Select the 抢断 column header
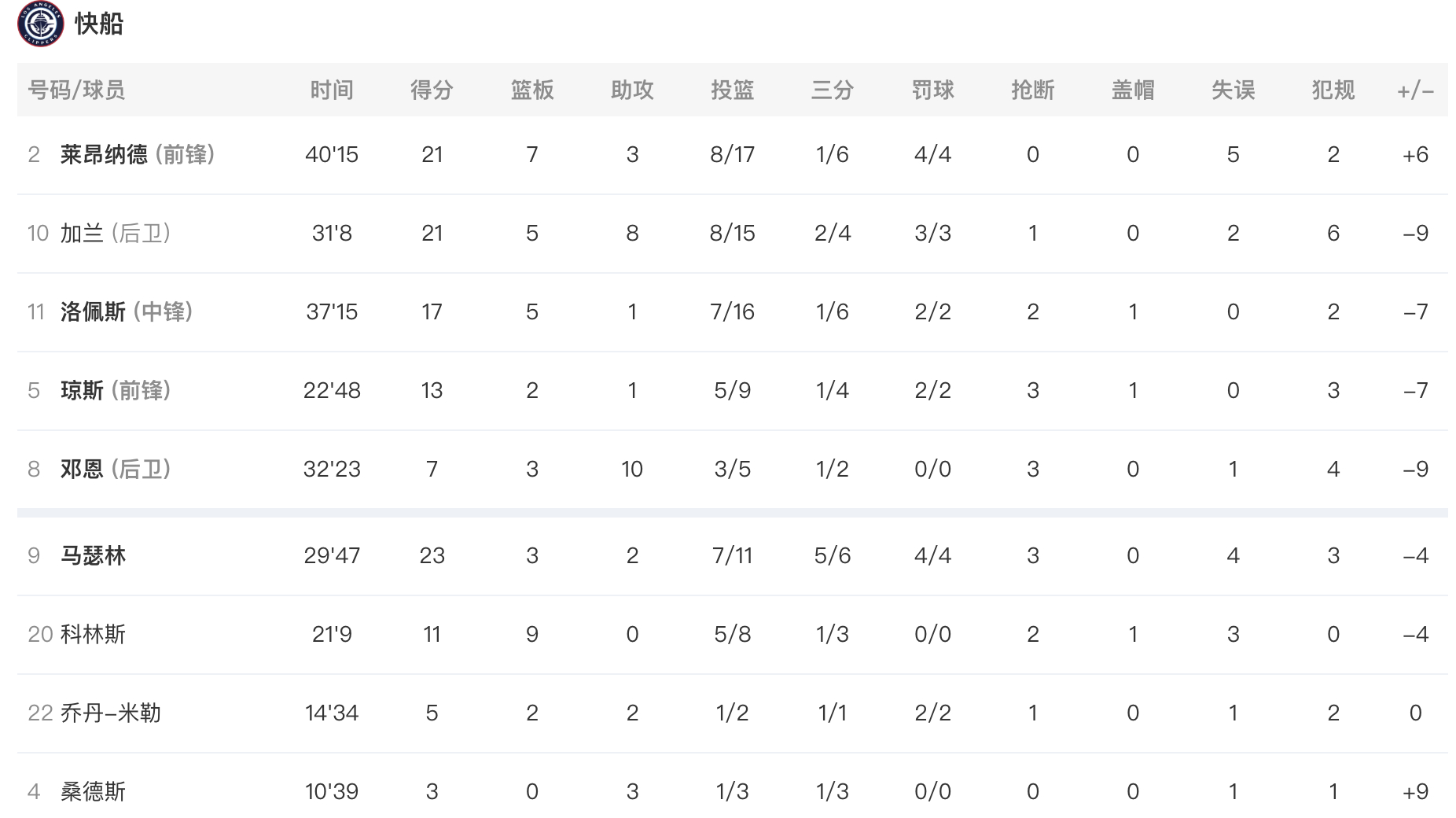Viewport: 1456px width, 818px height. click(1033, 90)
